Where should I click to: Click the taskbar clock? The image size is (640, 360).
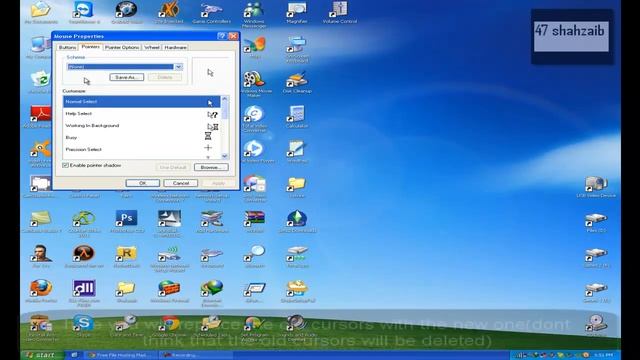[x=603, y=355]
